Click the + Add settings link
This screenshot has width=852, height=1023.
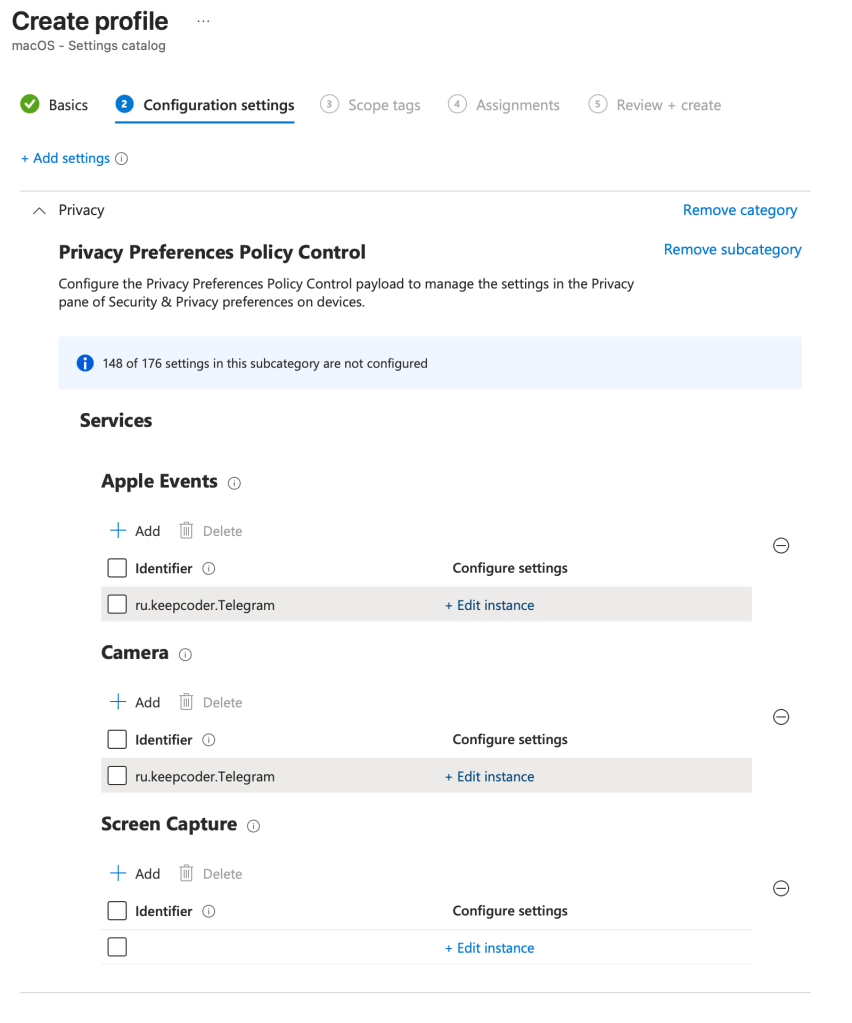pos(65,159)
